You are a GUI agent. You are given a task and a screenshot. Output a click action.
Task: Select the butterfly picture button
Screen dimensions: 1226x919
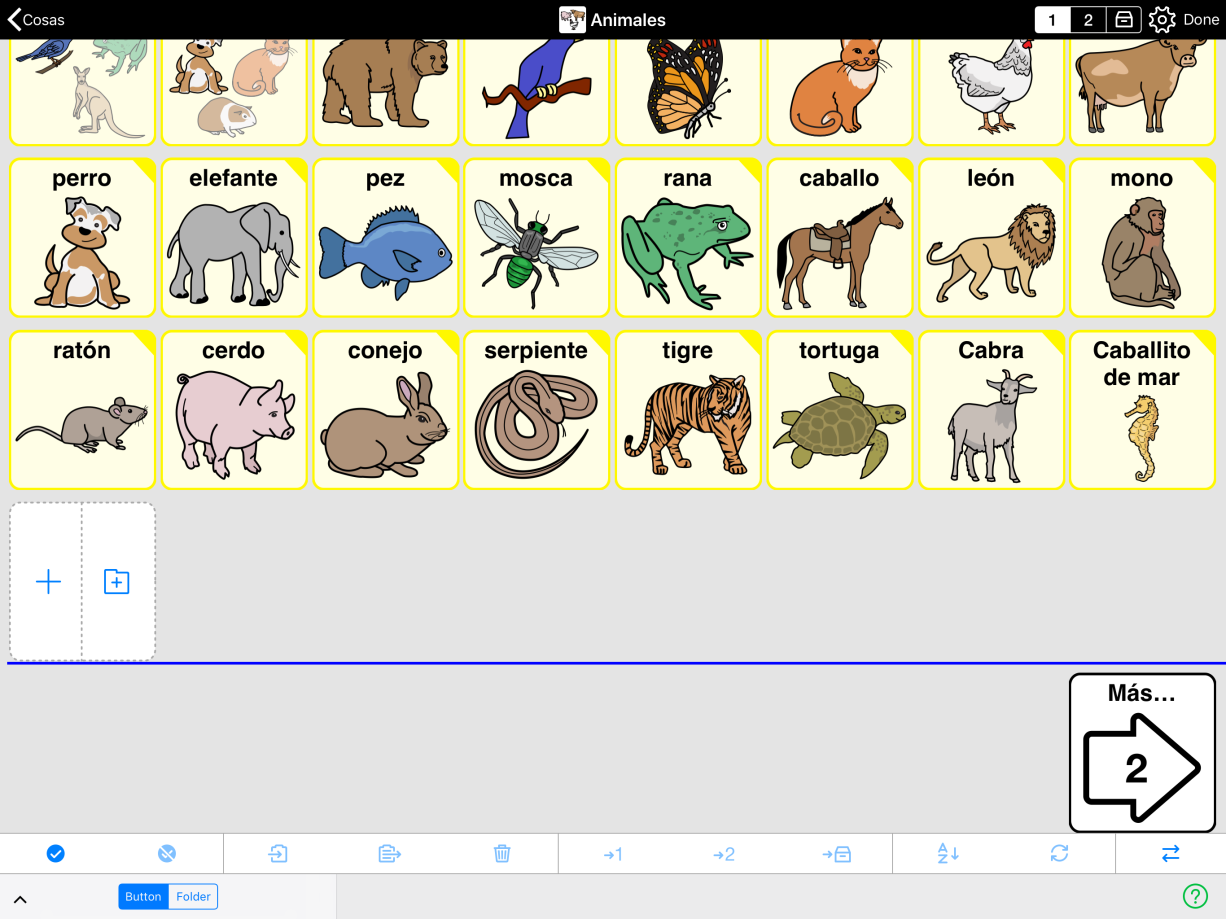(x=688, y=92)
